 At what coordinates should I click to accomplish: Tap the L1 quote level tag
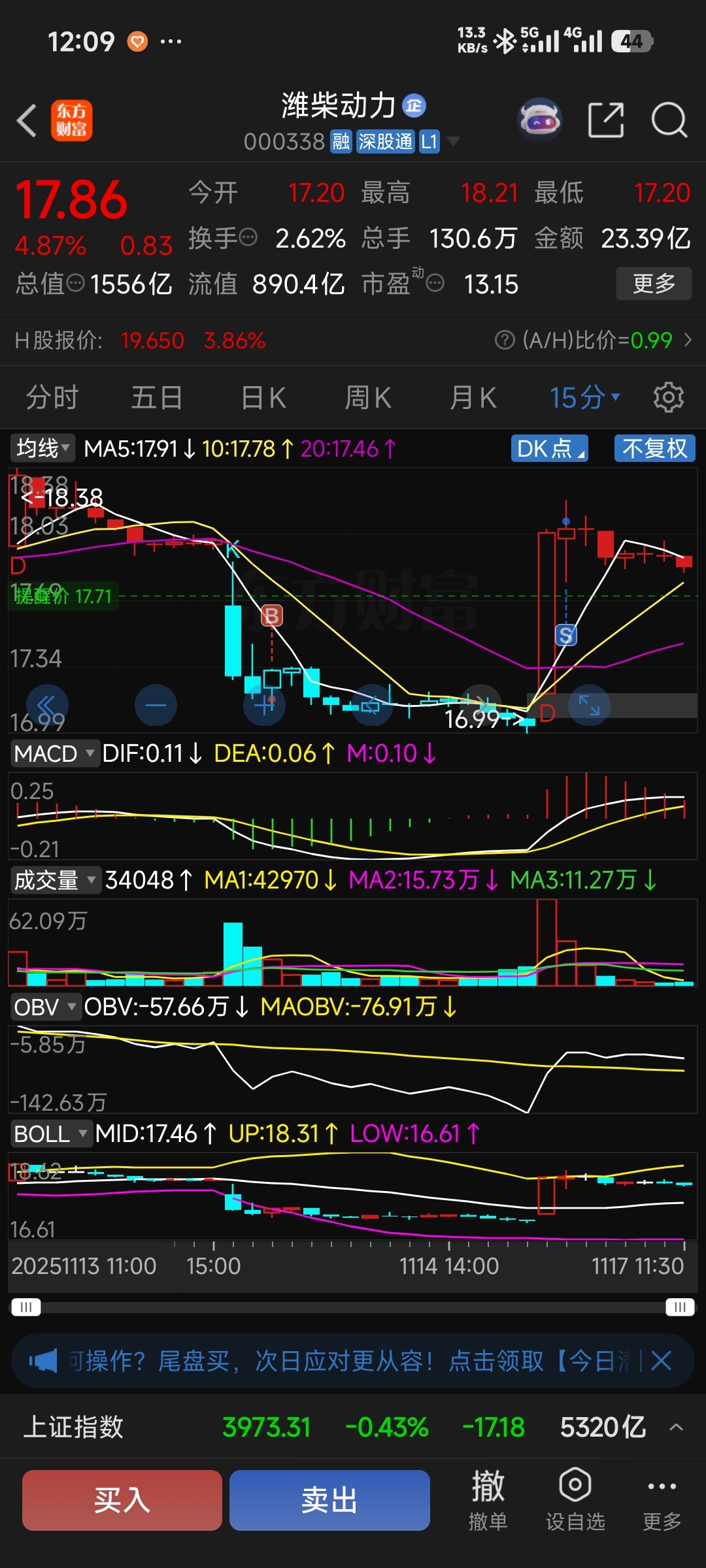pos(429,141)
